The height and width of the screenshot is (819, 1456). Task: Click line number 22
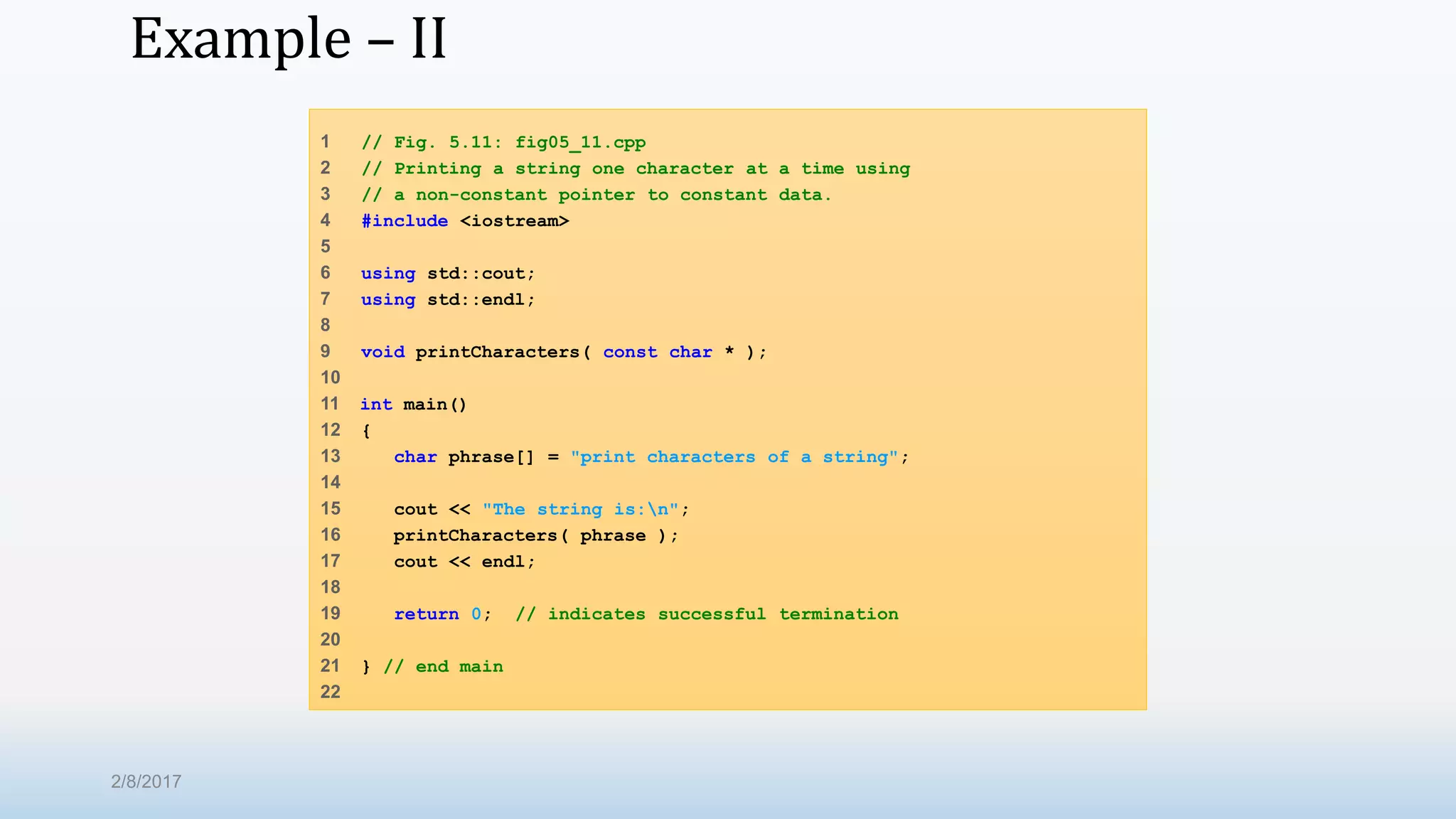[331, 692]
